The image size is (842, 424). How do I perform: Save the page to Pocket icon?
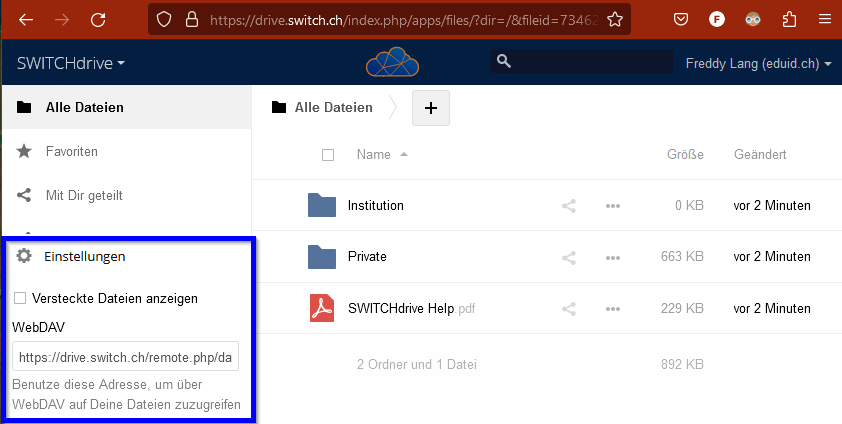tap(681, 20)
